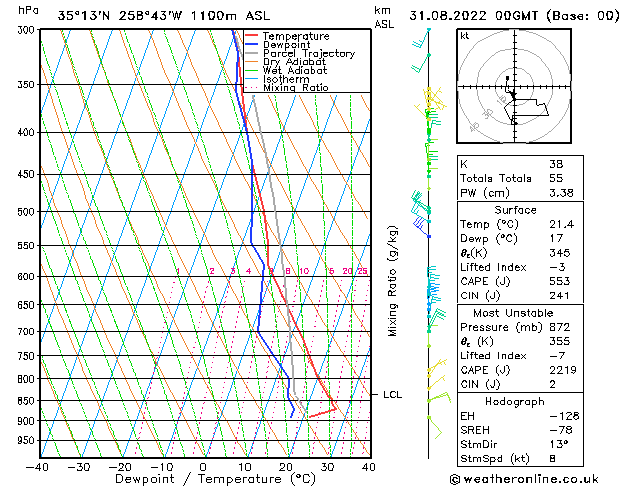The width and height of the screenshot is (629, 486).
Task: Click the 700 pressure level label
Action: 28,332
